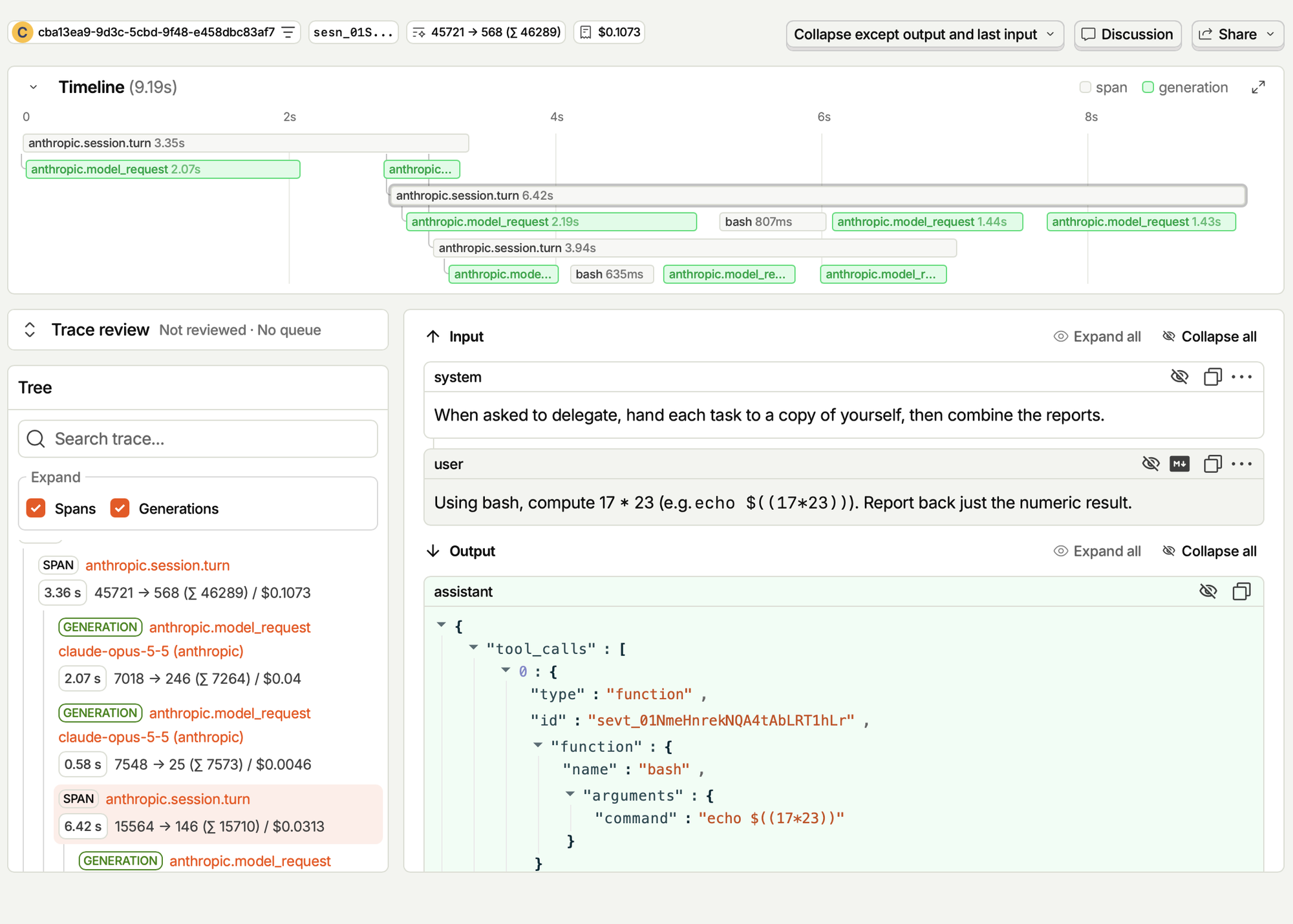The height and width of the screenshot is (924, 1293).
Task: Collapse the Timeline section chevron
Action: 34,87
